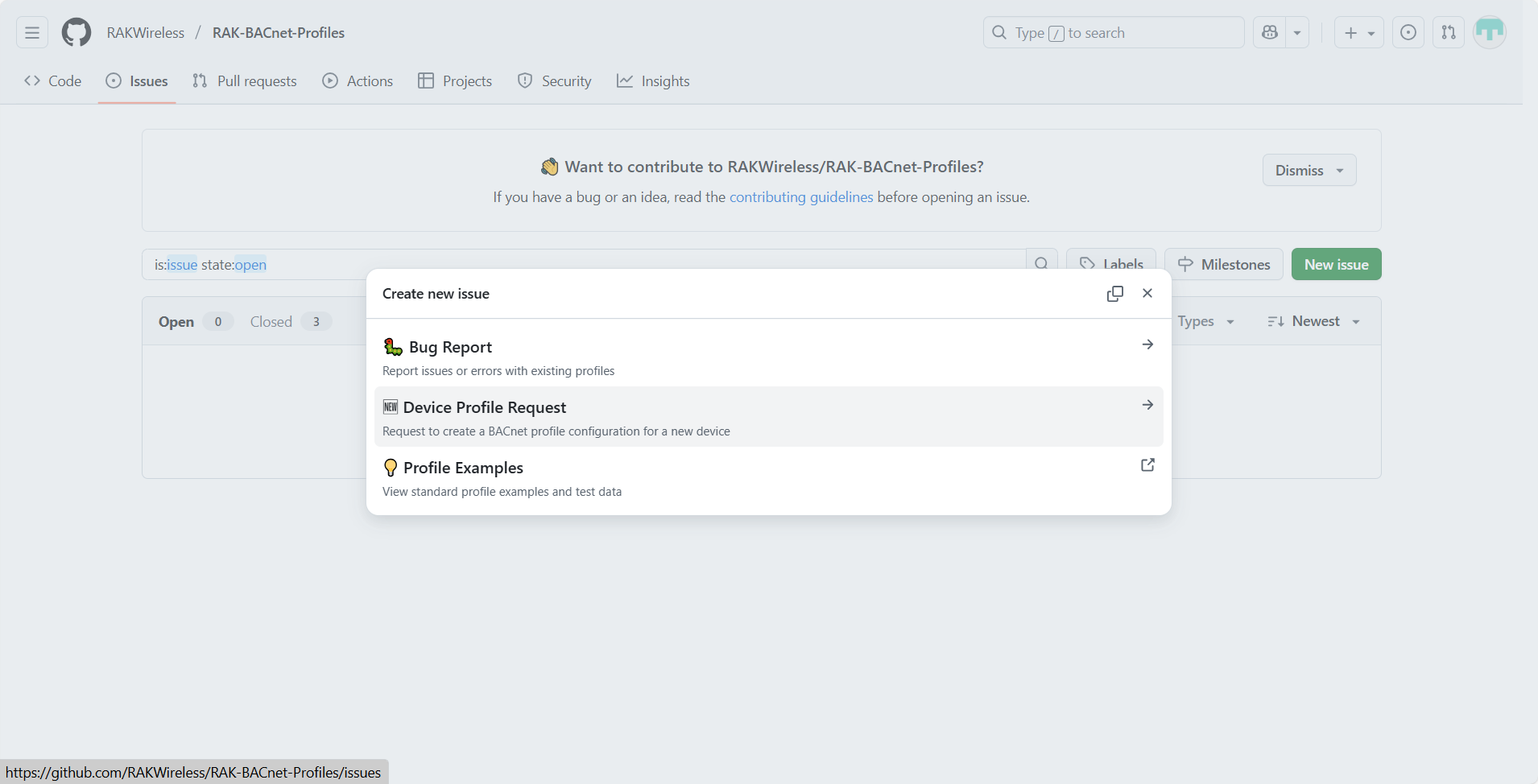Open the Newest sort dropdown
Screen dimensions: 1538x784
(1313, 320)
